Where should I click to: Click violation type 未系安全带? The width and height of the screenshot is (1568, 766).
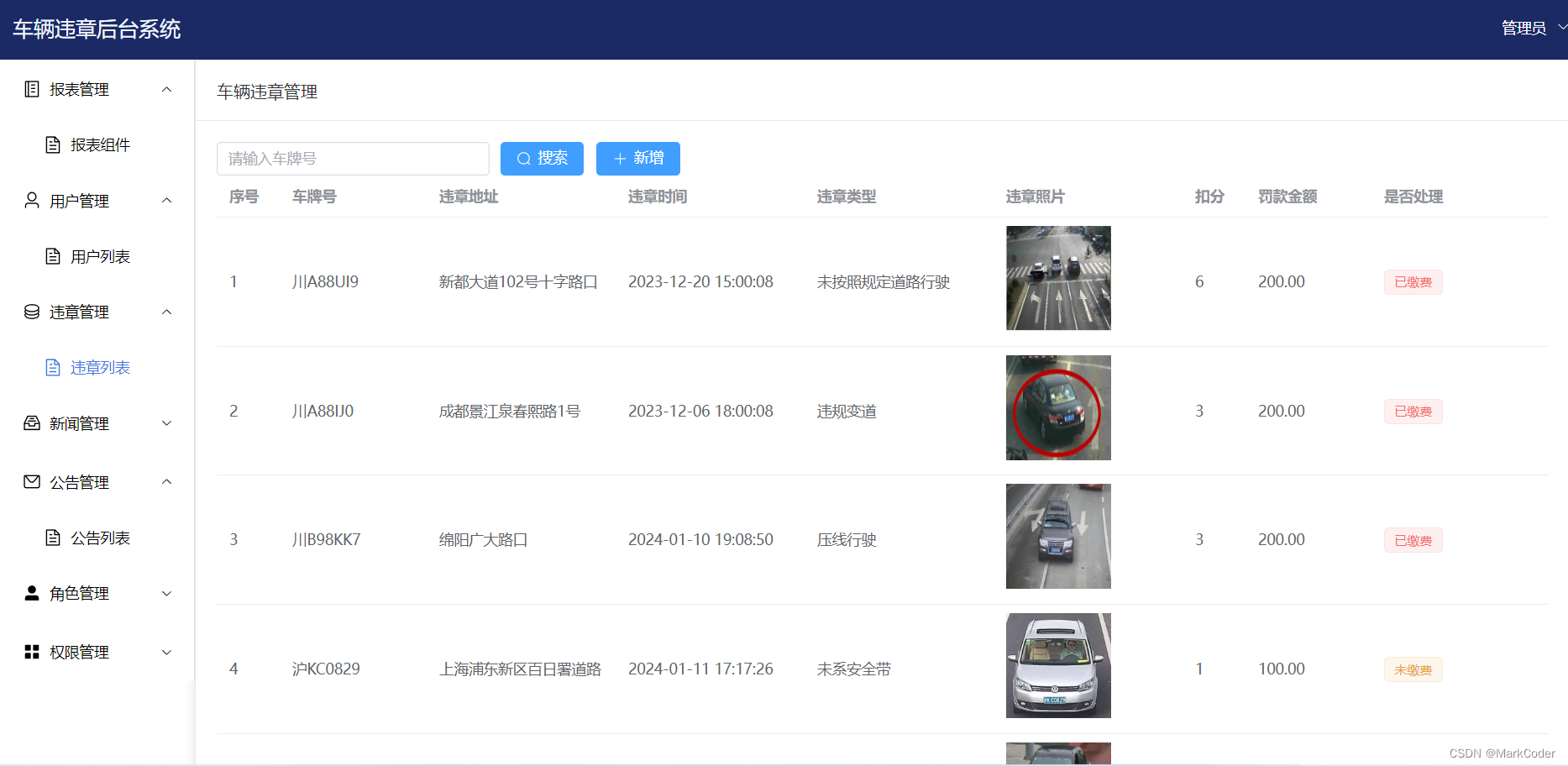point(854,669)
